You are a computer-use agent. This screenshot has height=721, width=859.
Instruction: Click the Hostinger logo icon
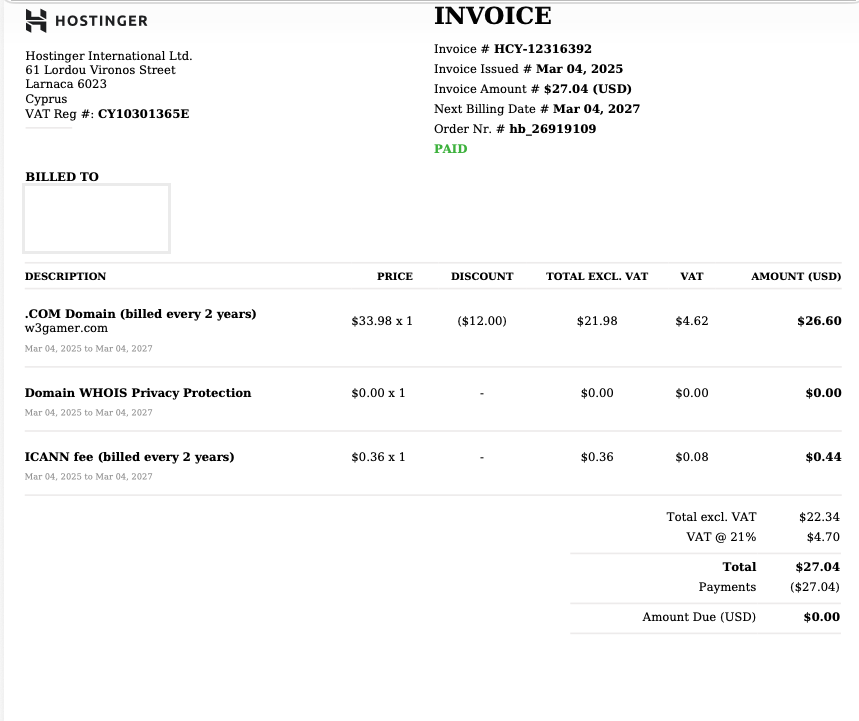tap(36, 21)
